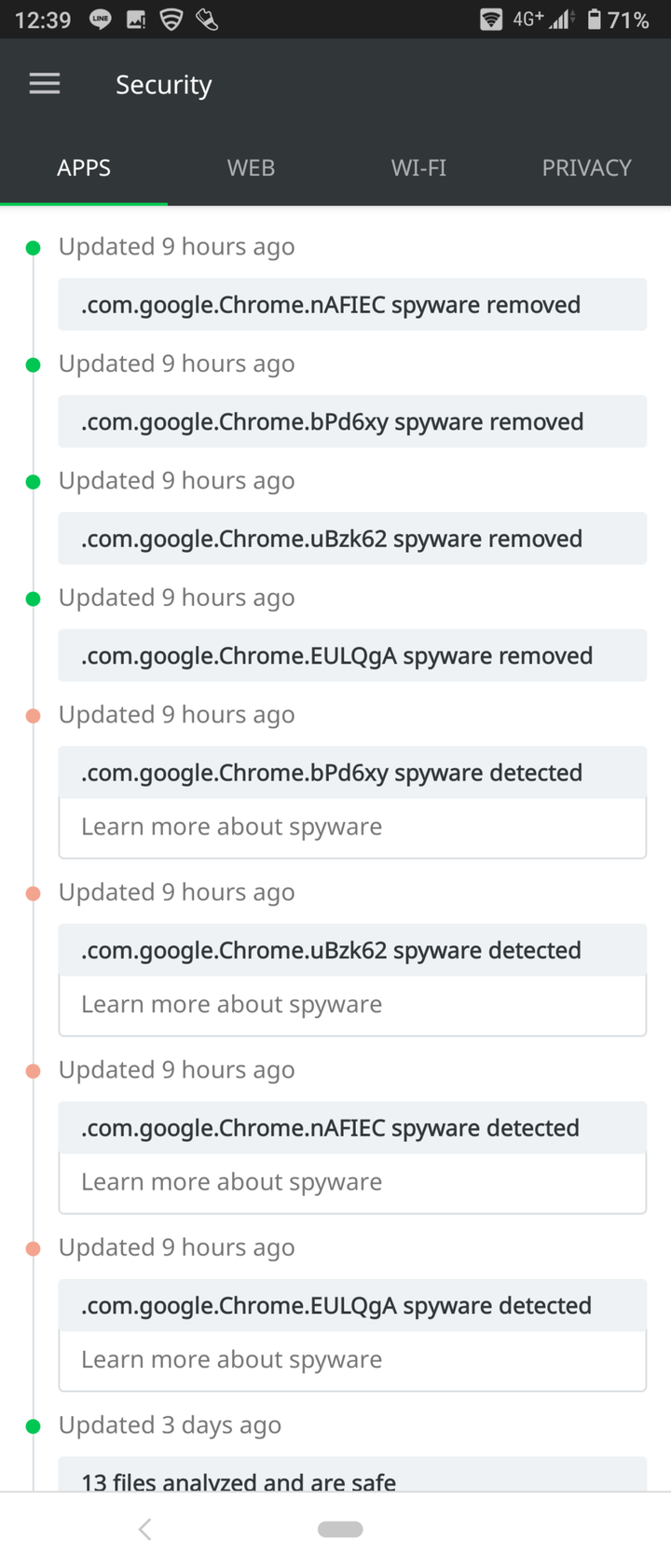Open the PRIVACY tab

[x=587, y=168]
